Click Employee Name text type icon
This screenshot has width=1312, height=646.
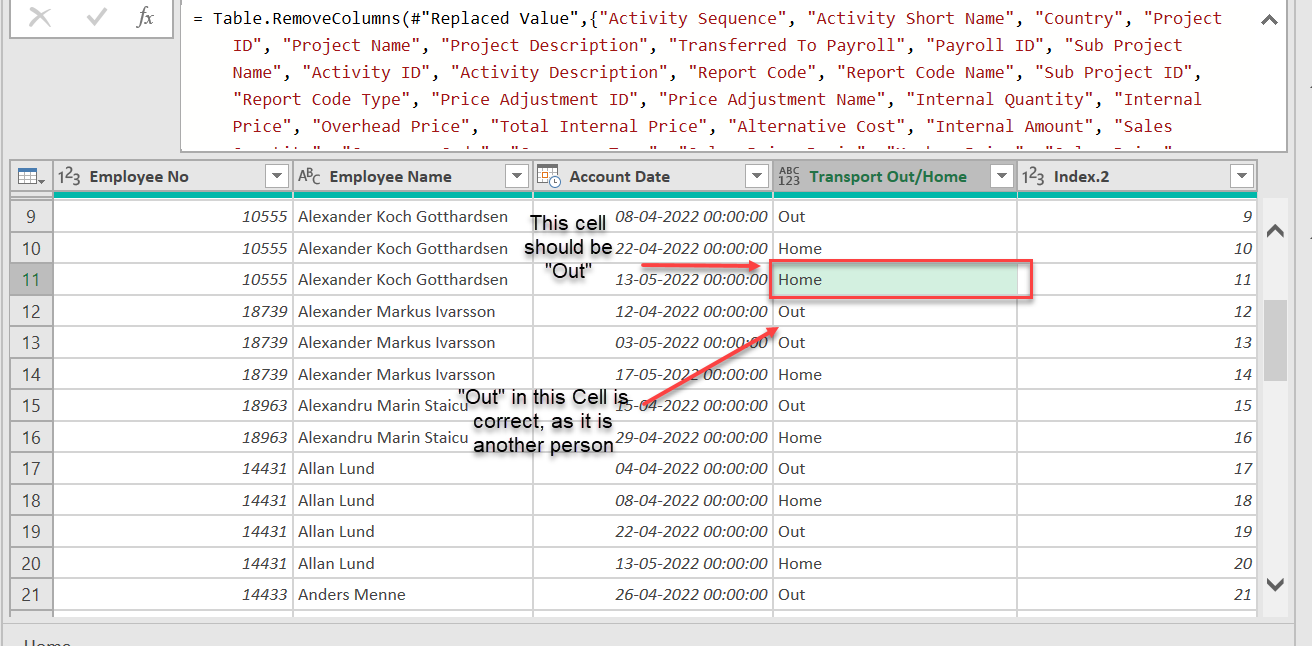click(309, 176)
